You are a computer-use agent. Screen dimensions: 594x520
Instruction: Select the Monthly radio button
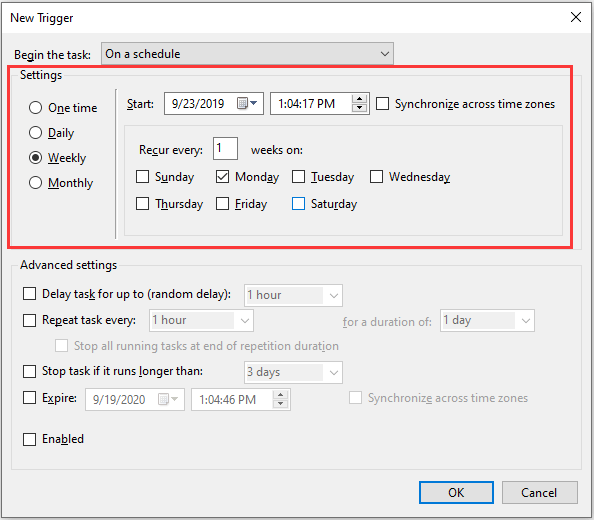point(35,183)
